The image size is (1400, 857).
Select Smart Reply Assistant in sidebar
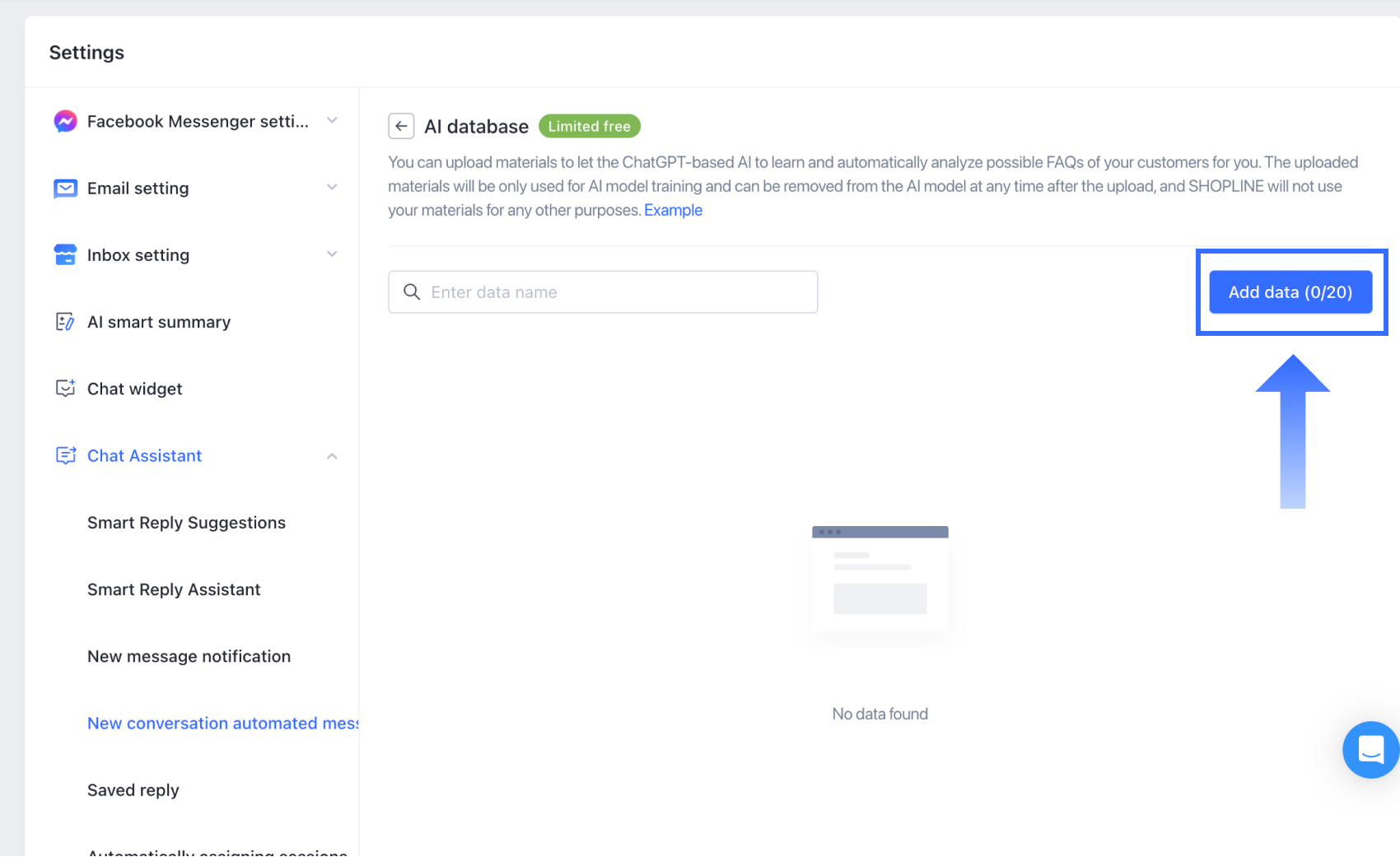tap(174, 589)
